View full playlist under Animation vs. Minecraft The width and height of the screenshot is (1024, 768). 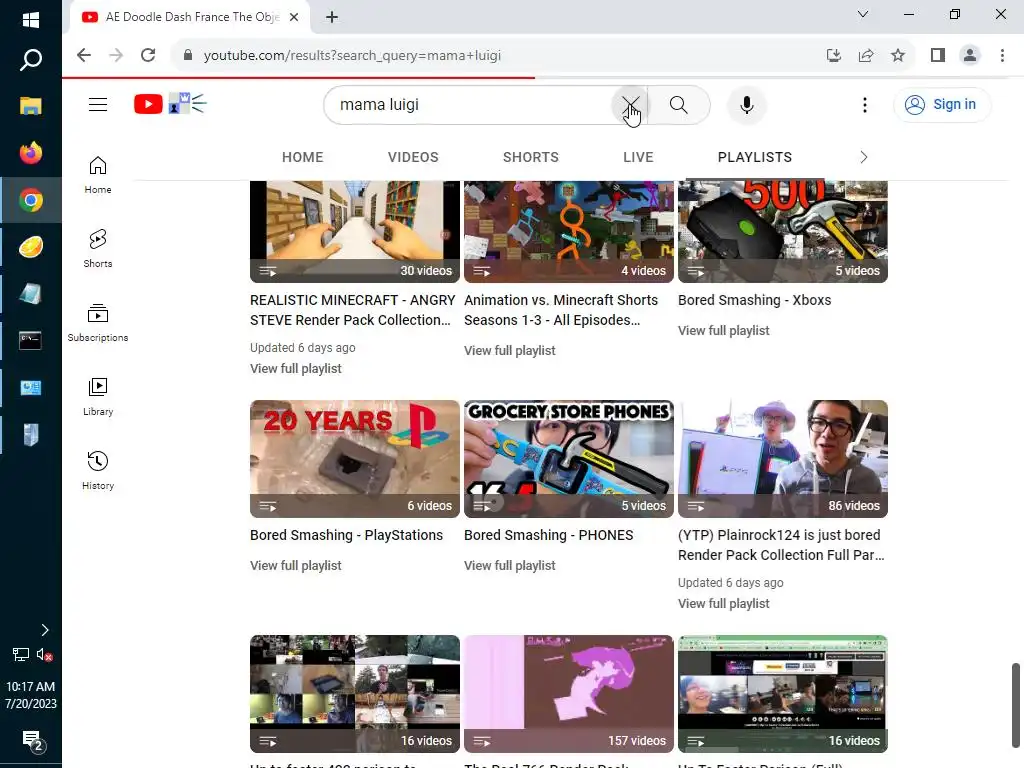(509, 351)
